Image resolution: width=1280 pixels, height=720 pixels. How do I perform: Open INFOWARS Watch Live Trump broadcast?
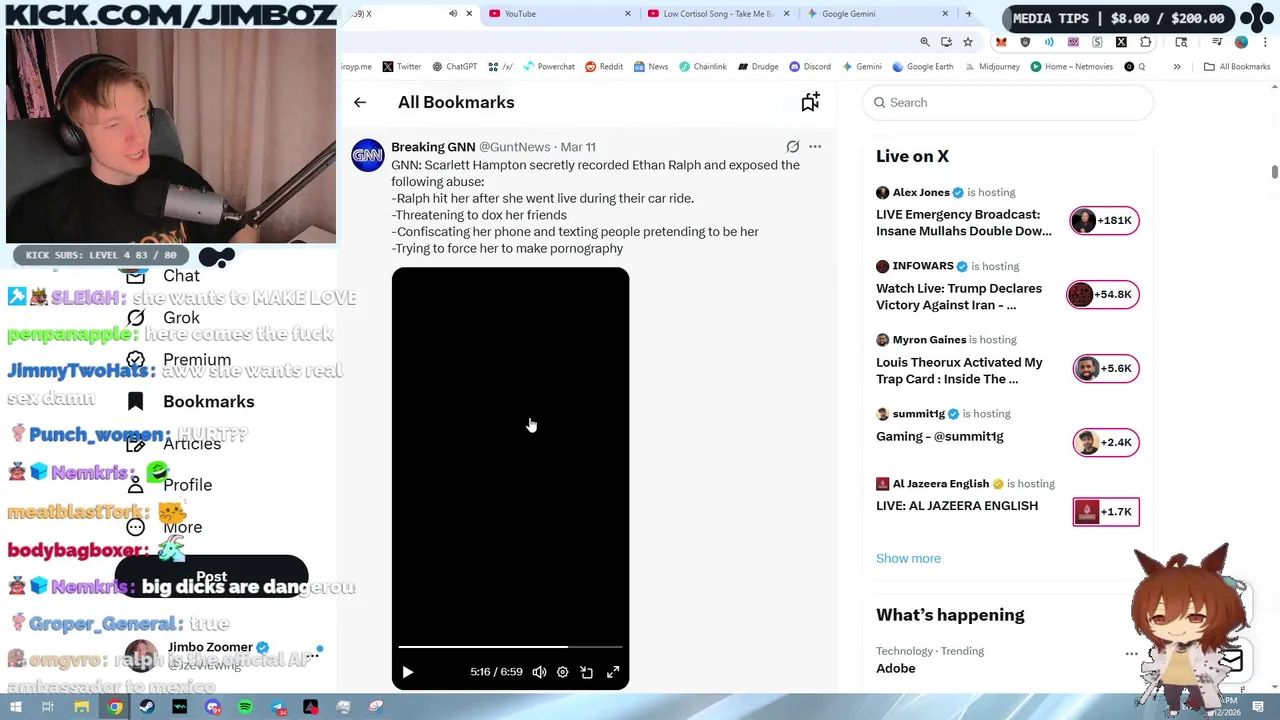pyautogui.click(x=959, y=297)
